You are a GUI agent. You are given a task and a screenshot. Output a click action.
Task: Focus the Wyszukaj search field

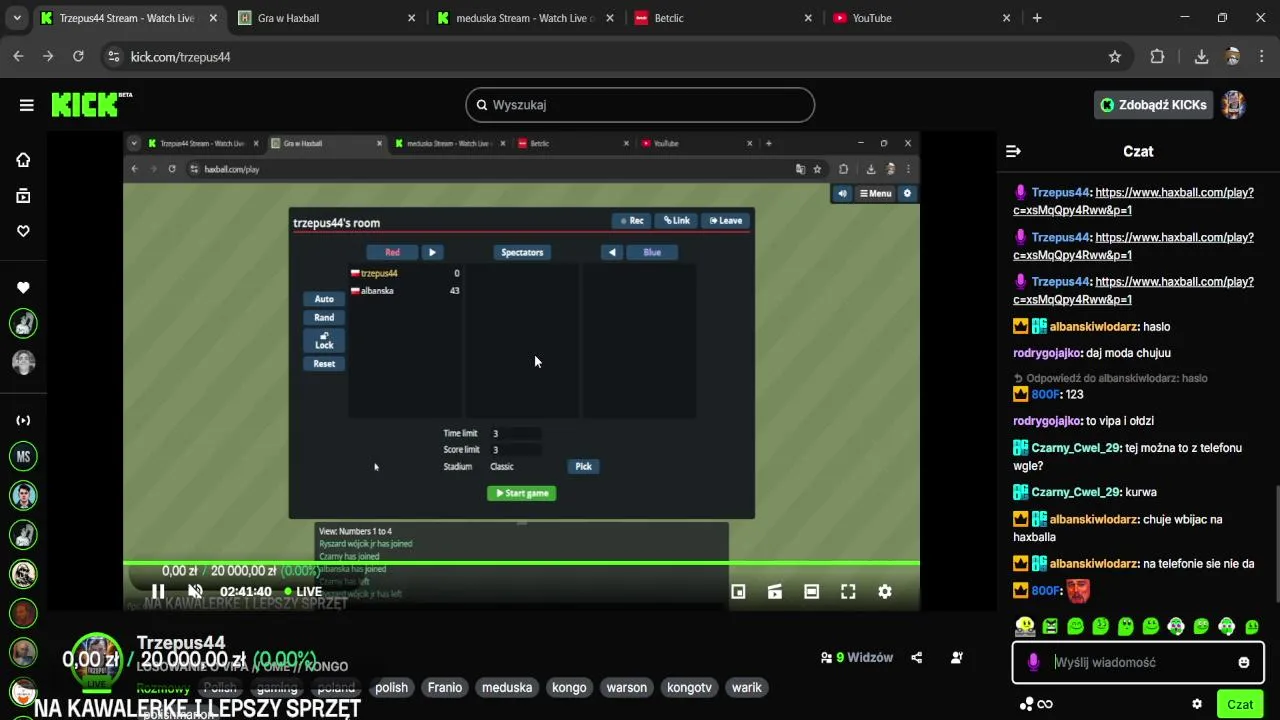(640, 105)
